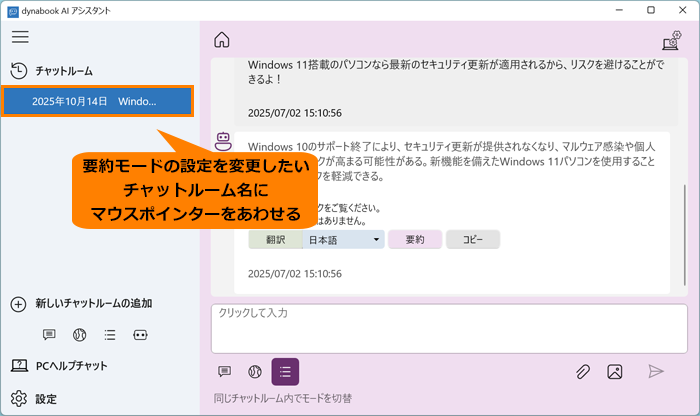Close the dynabook AI アシスタント window

pyautogui.click(x=683, y=10)
